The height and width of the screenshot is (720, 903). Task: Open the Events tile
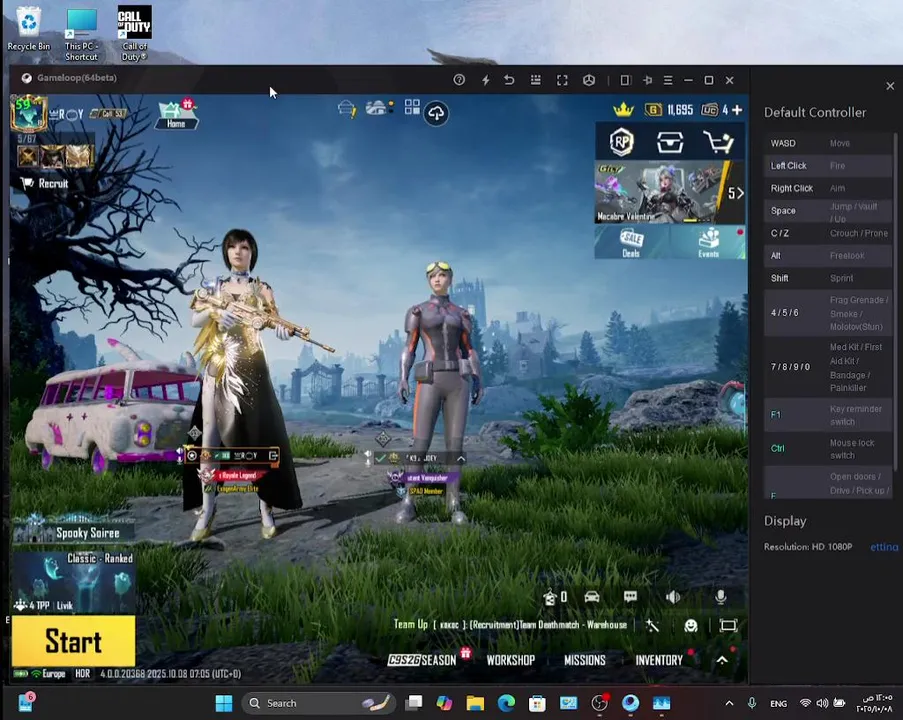(708, 242)
